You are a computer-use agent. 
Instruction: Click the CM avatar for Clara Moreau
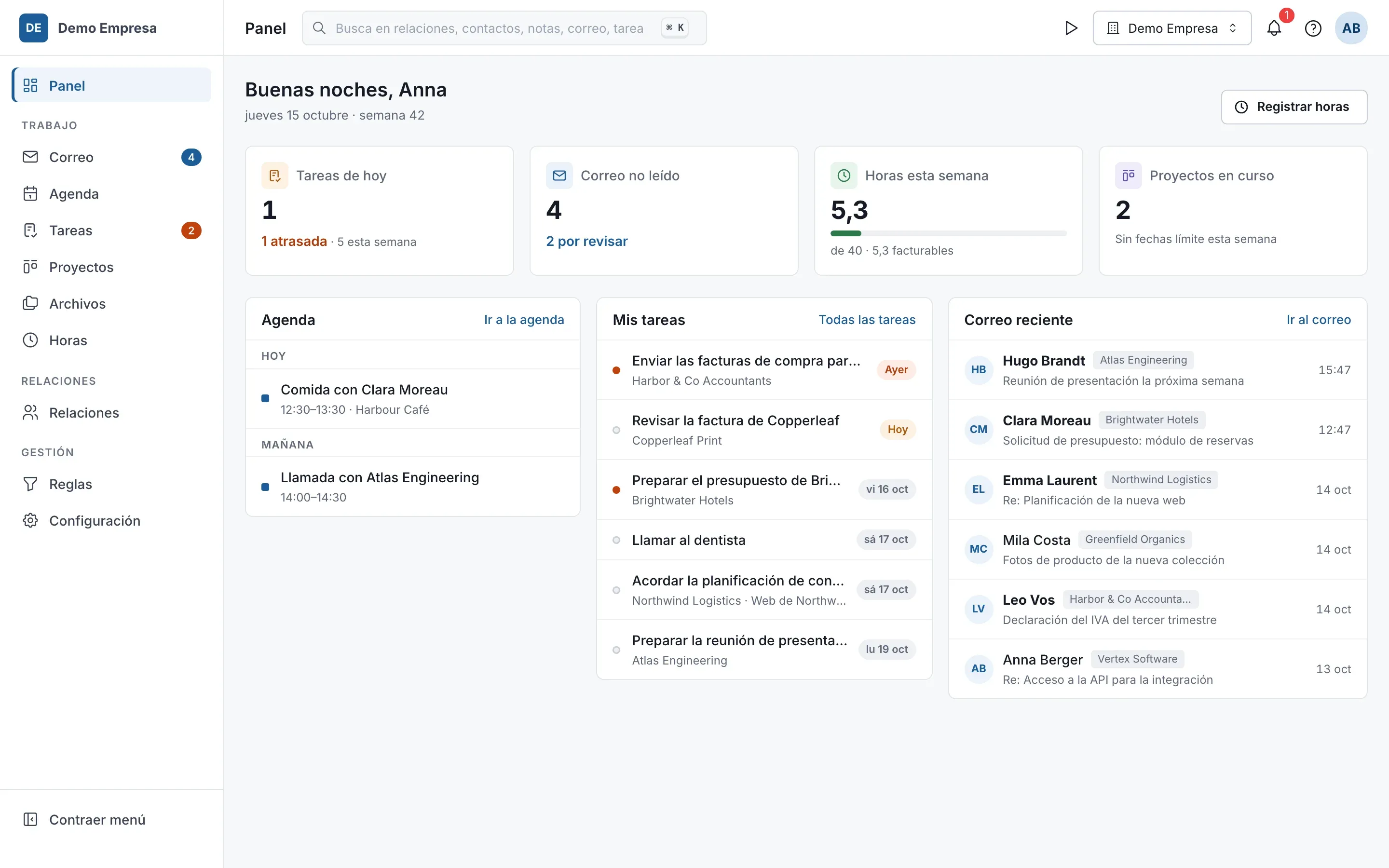(x=979, y=429)
